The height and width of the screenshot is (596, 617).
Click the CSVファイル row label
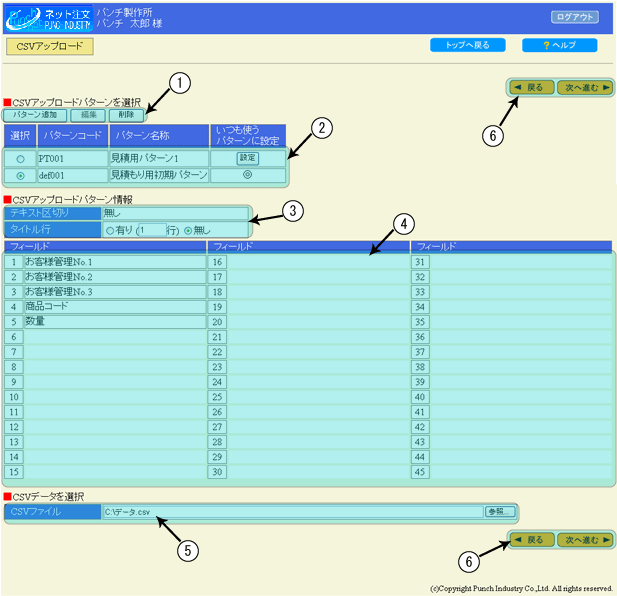pos(52,512)
